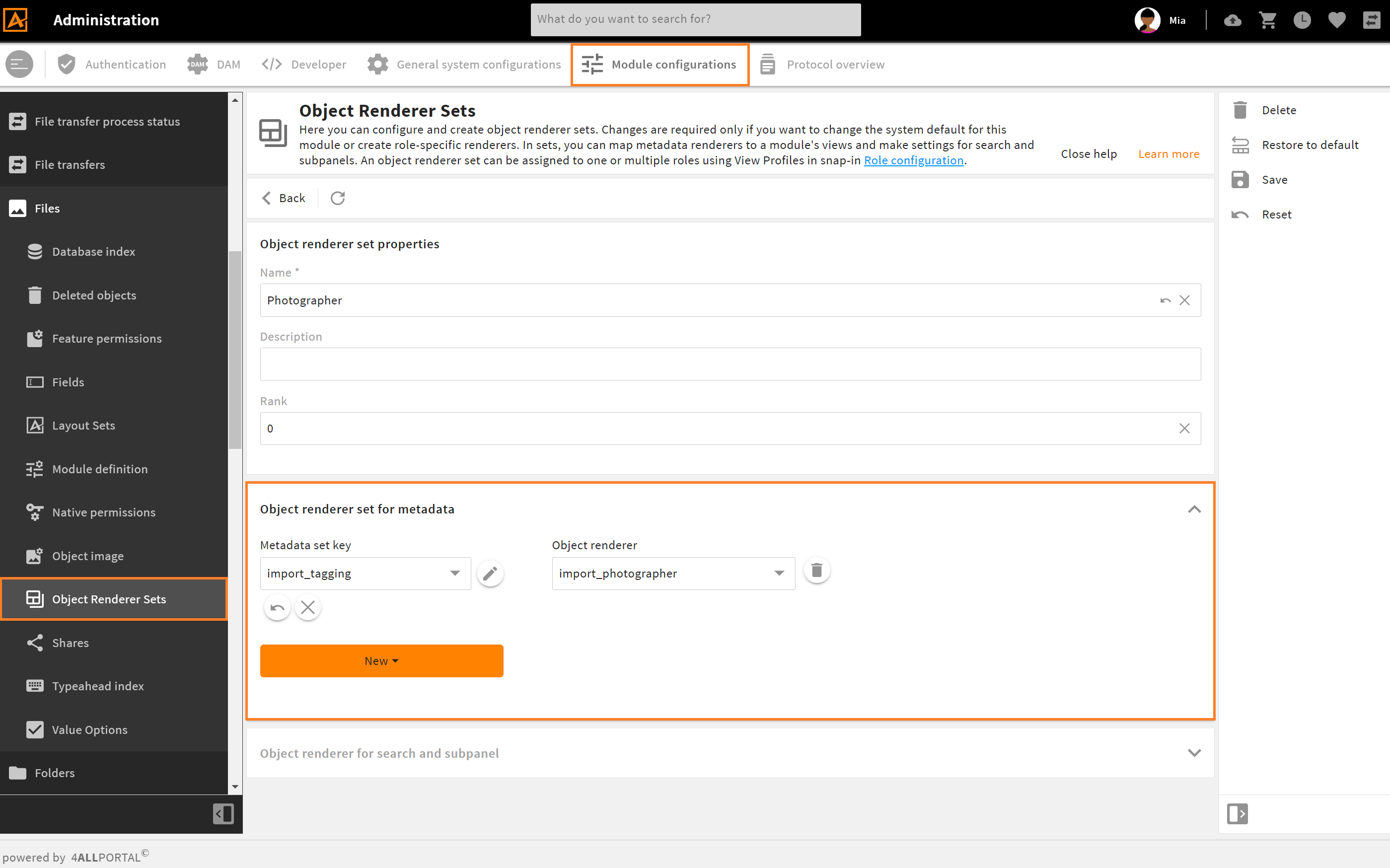Switch to the DAM tab
1390x868 pixels.
tap(214, 64)
